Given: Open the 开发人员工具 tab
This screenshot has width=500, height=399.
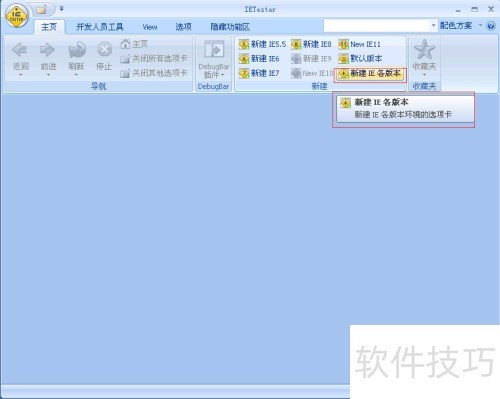Looking at the screenshot, I should pos(100,27).
